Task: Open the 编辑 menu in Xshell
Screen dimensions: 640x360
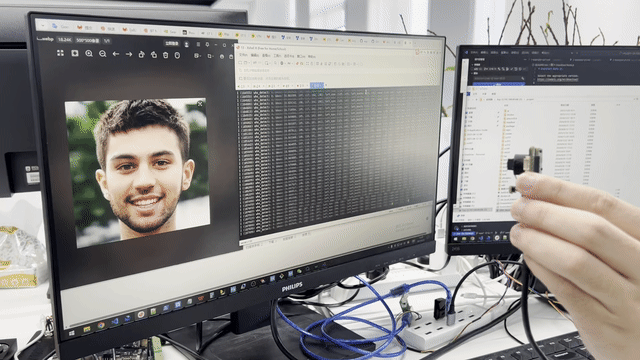Action: click(x=255, y=55)
